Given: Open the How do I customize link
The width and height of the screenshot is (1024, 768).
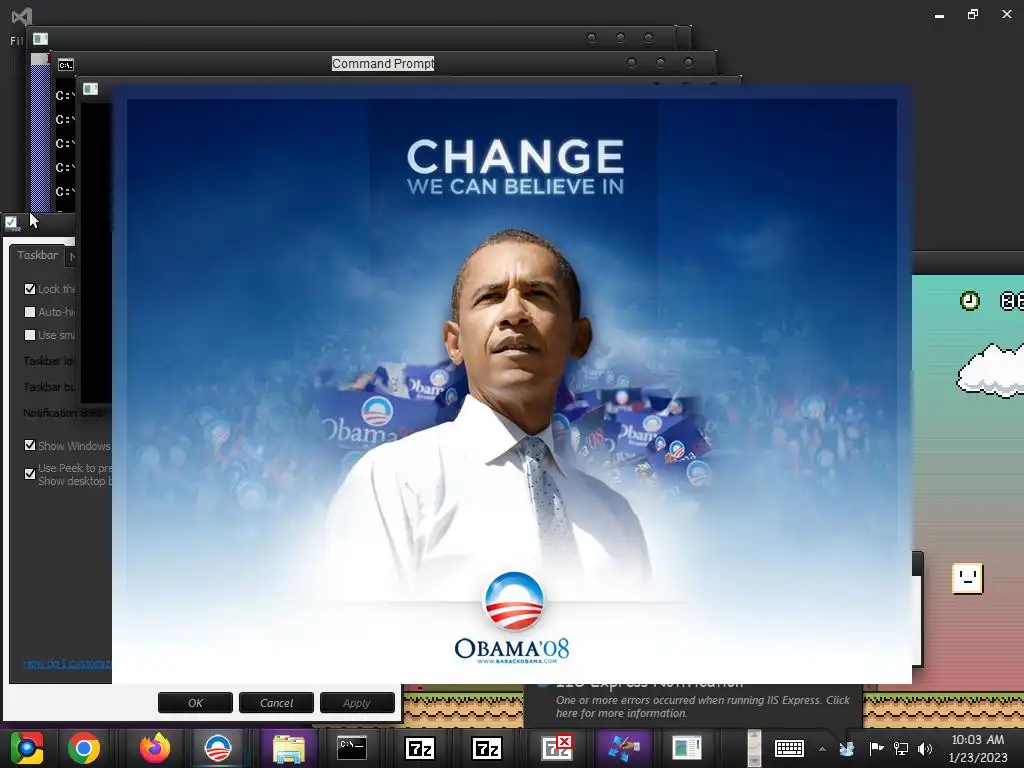Looking at the screenshot, I should point(67,664).
